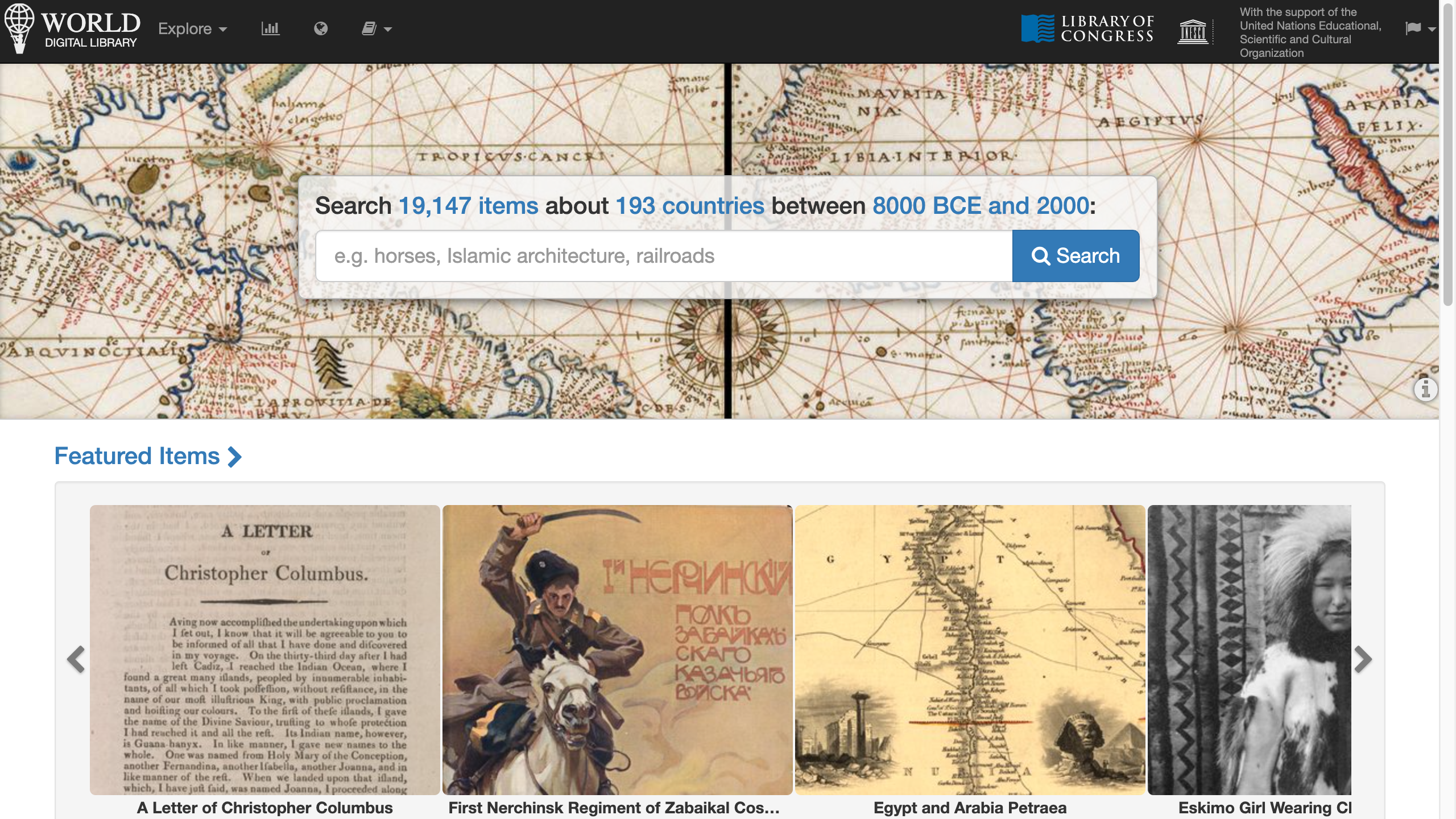
Task: Expand the Explore menu
Action: (192, 28)
